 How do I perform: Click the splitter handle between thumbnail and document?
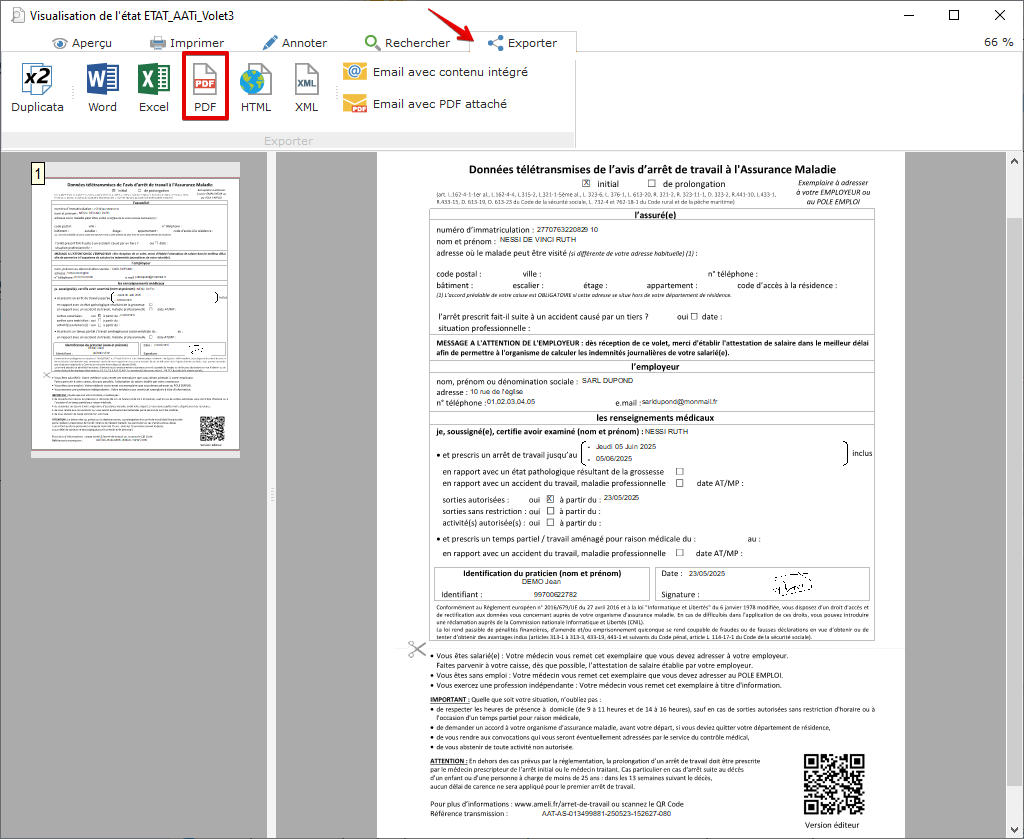(x=271, y=495)
